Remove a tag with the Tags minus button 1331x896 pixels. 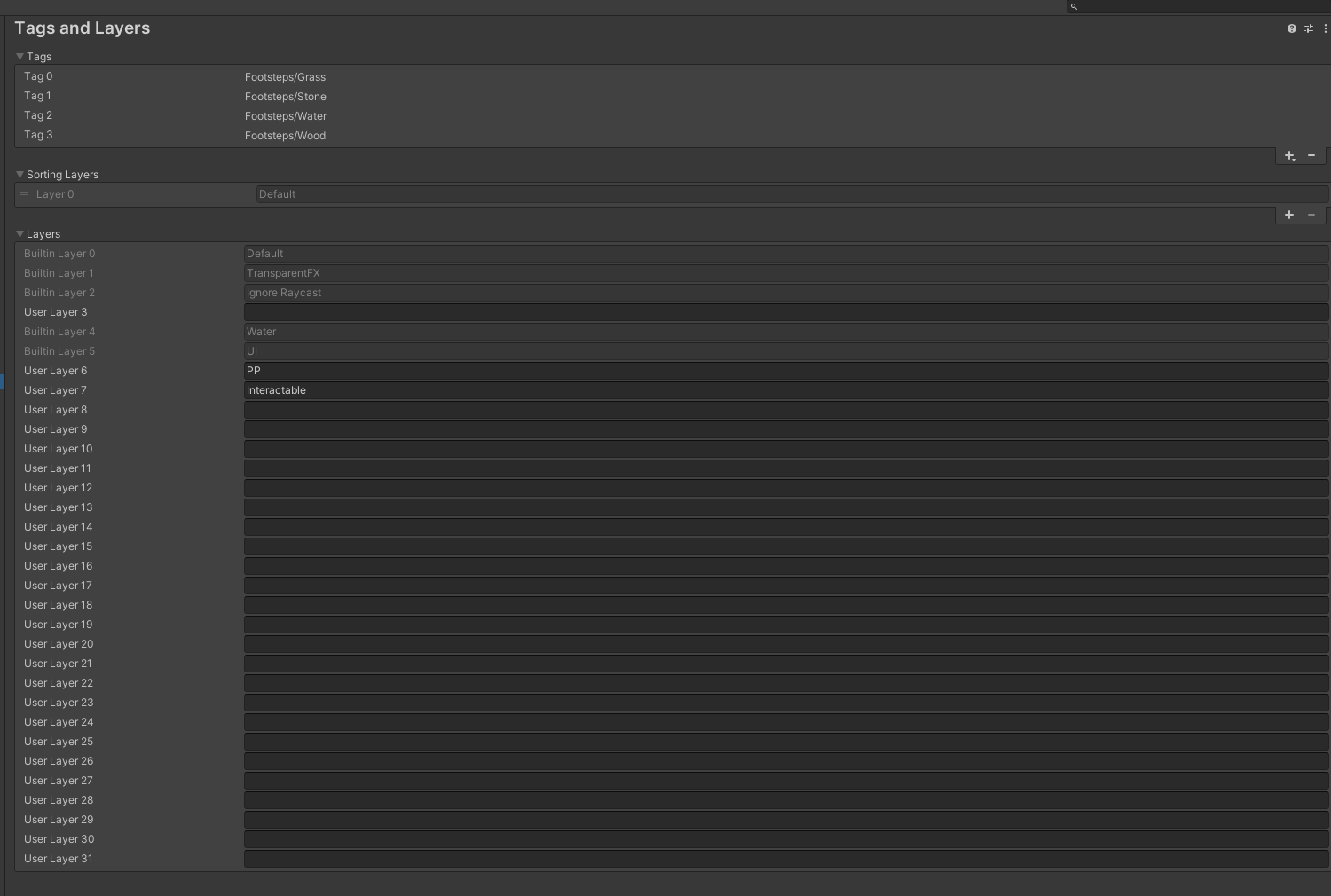[1311, 156]
